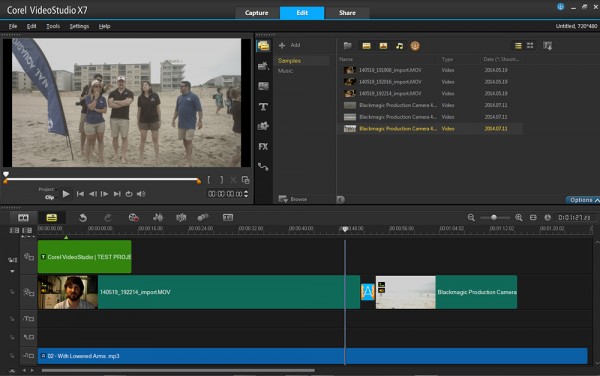Step to previous frame in preview

[x=93, y=194]
